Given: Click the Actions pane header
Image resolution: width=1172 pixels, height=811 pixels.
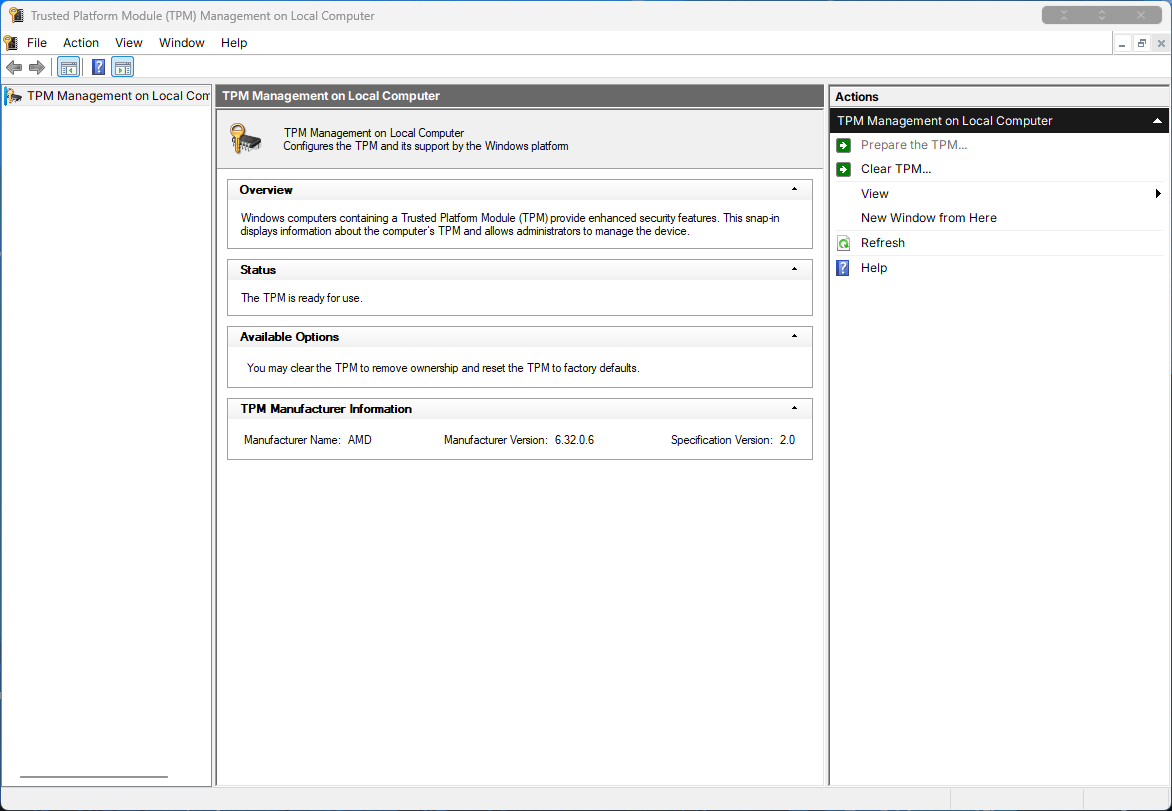Looking at the screenshot, I should pos(999,96).
